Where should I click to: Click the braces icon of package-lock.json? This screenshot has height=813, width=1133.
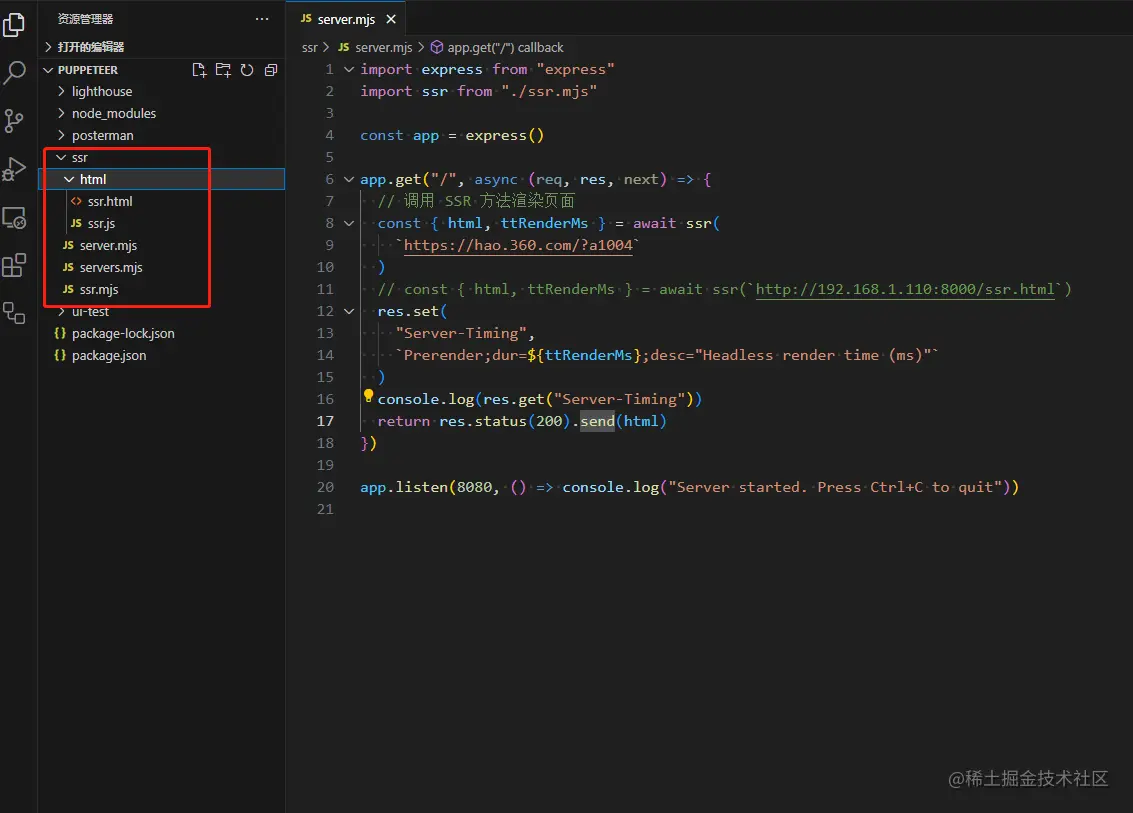[x=60, y=333]
